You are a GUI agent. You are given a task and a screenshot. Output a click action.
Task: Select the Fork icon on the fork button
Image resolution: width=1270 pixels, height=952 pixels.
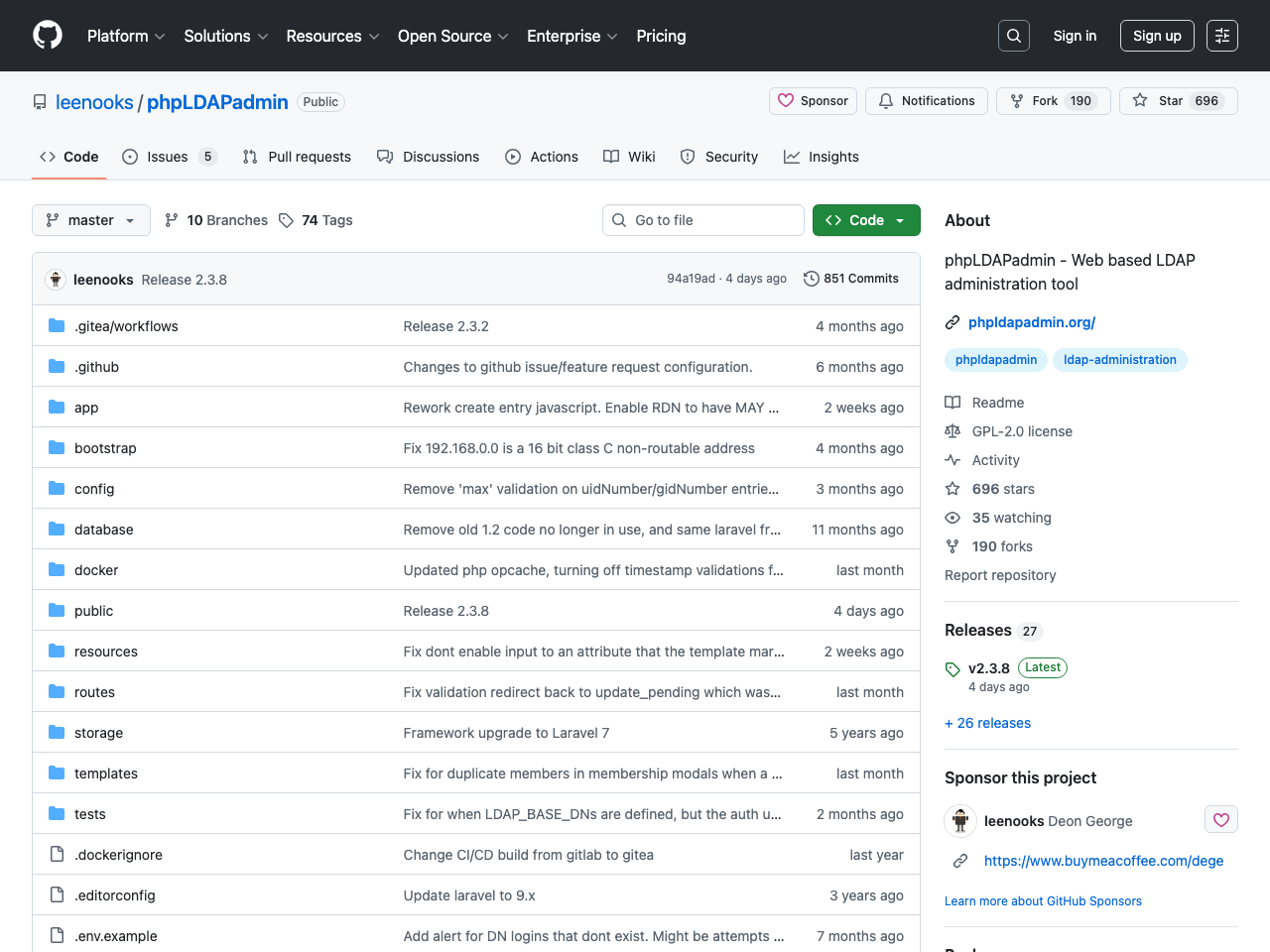pyautogui.click(x=1016, y=100)
